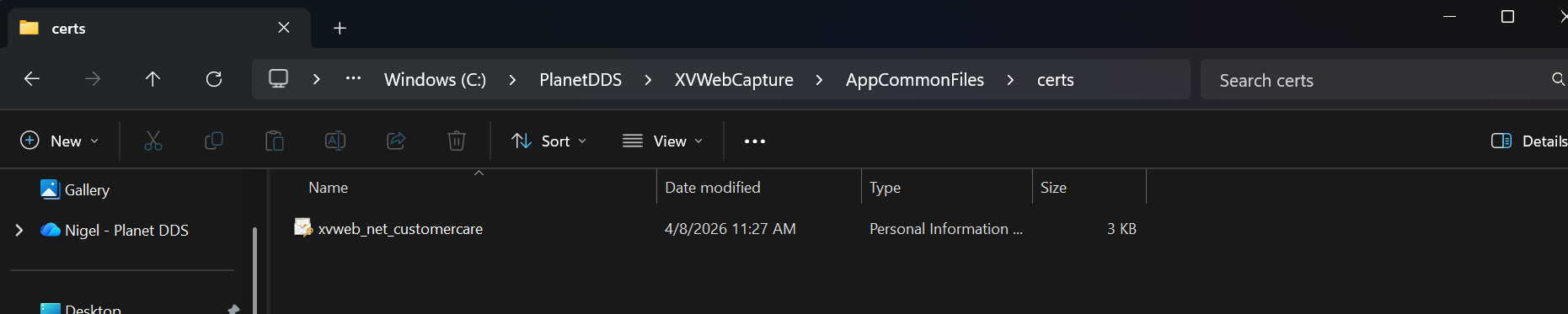Click the Copy icon in toolbar
This screenshot has width=1568, height=314.
214,141
